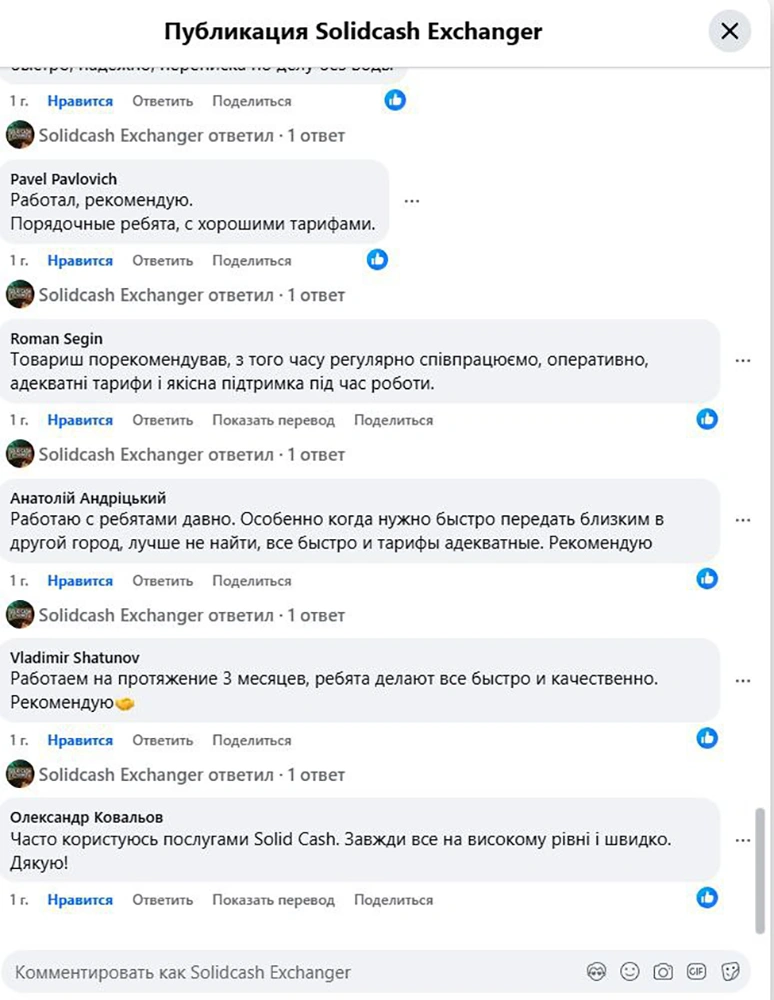Reply to Pavel Pavlovich's comment via Ответить
The width and height of the screenshot is (774, 1000).
[x=162, y=260]
